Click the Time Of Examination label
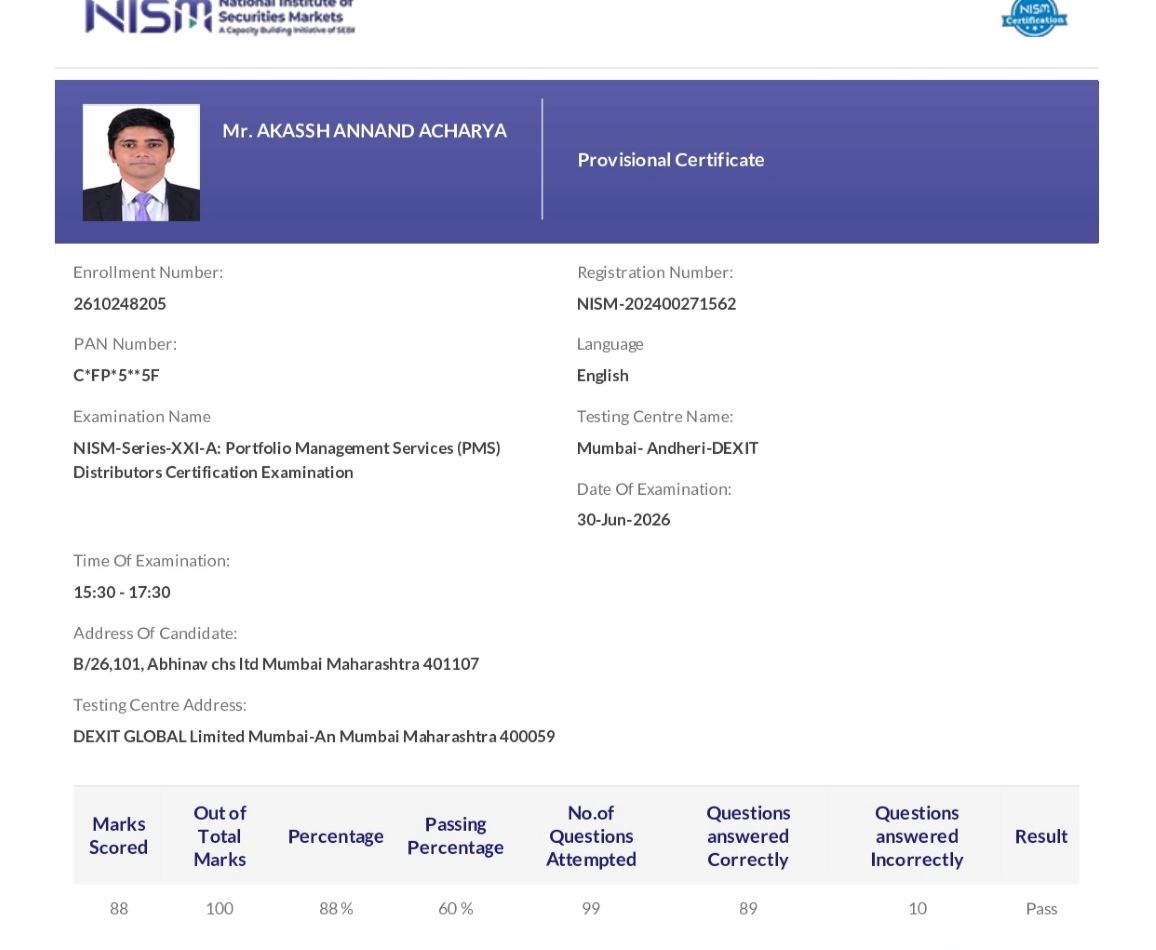Screen dimensions: 1156x950 pyautogui.click(x=151, y=561)
